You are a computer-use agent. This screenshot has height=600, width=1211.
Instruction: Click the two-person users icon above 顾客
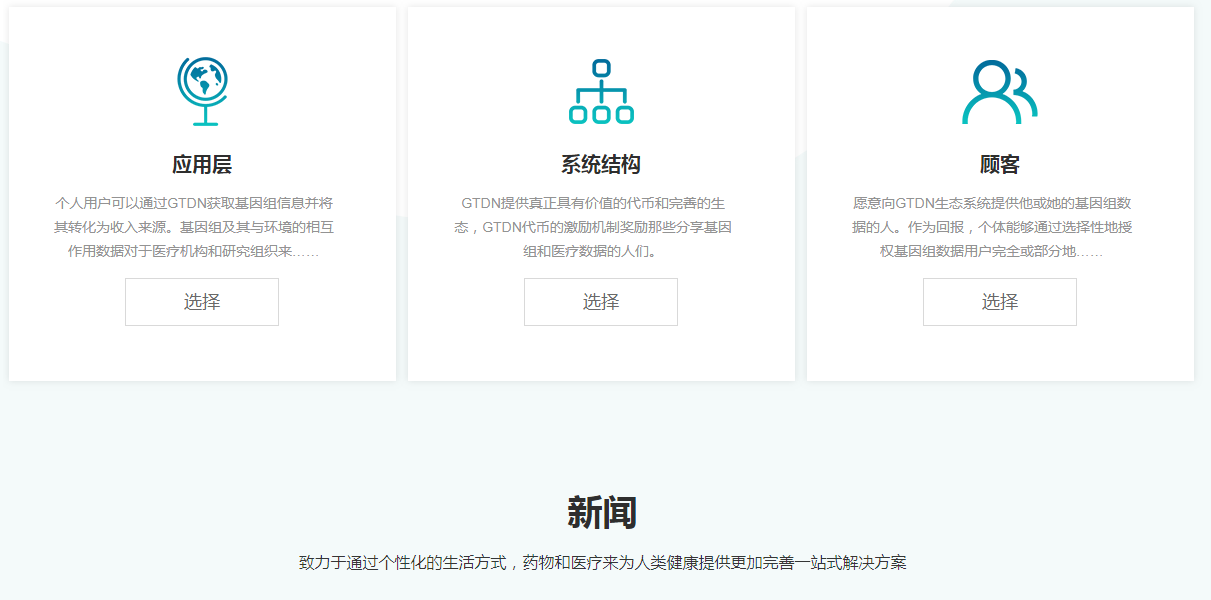(1000, 91)
